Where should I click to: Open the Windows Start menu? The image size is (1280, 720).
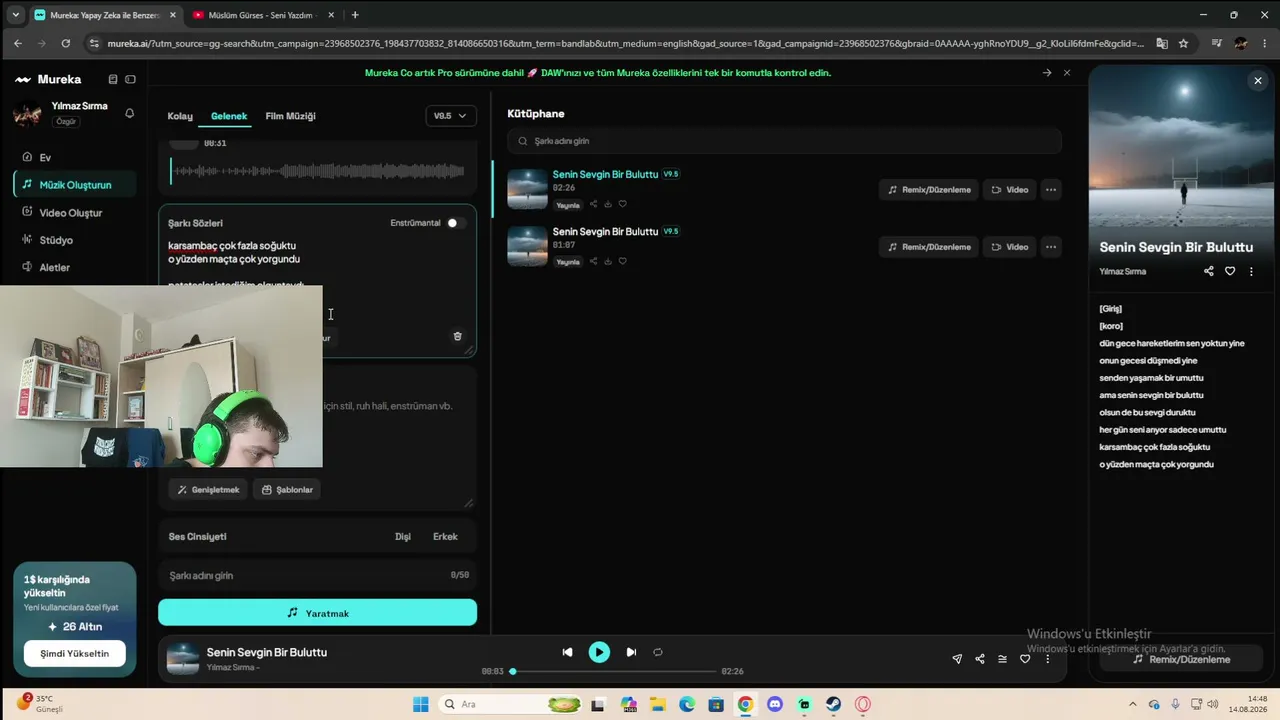421,704
